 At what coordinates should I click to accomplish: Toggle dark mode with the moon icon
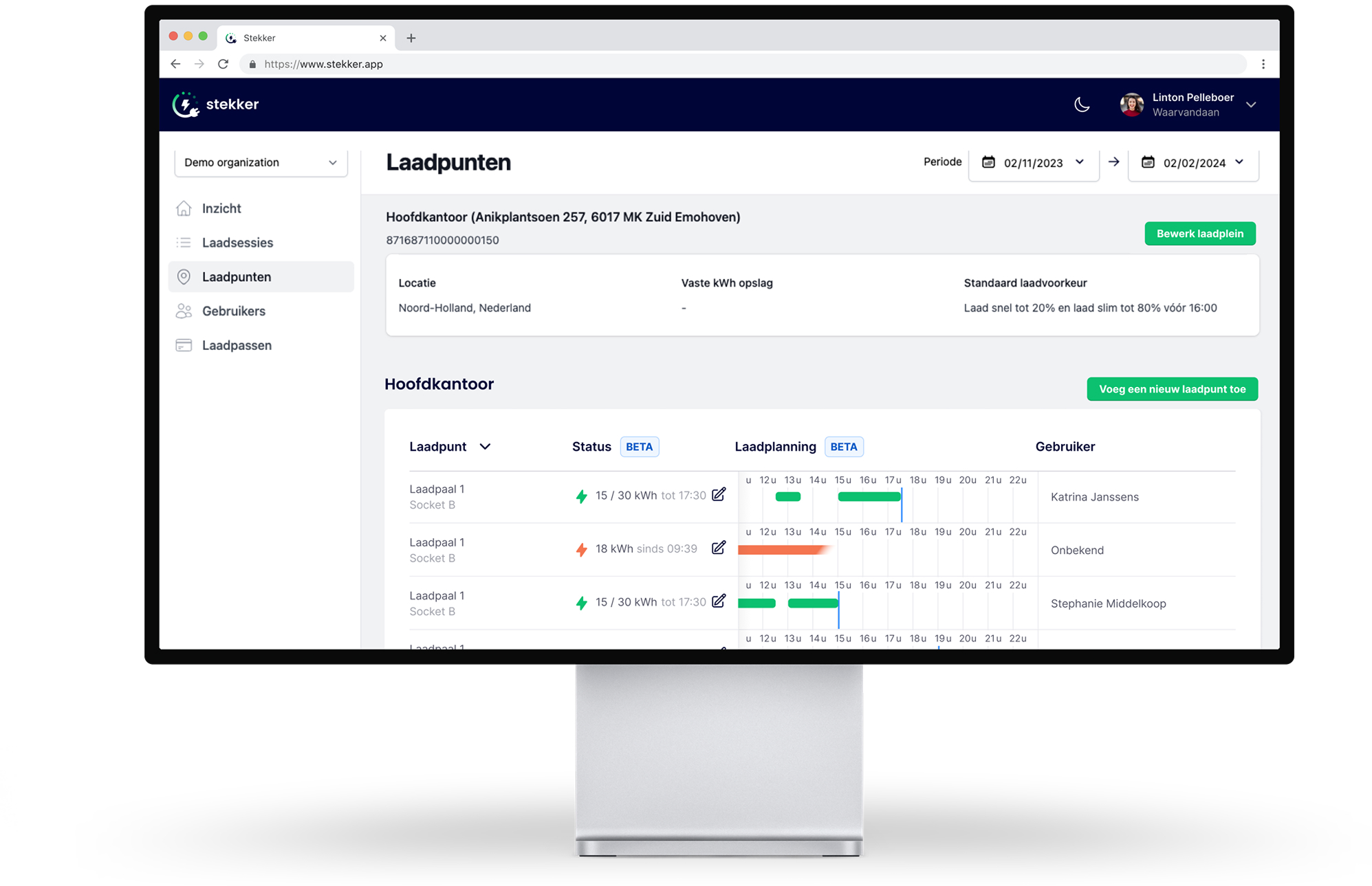tap(1081, 104)
